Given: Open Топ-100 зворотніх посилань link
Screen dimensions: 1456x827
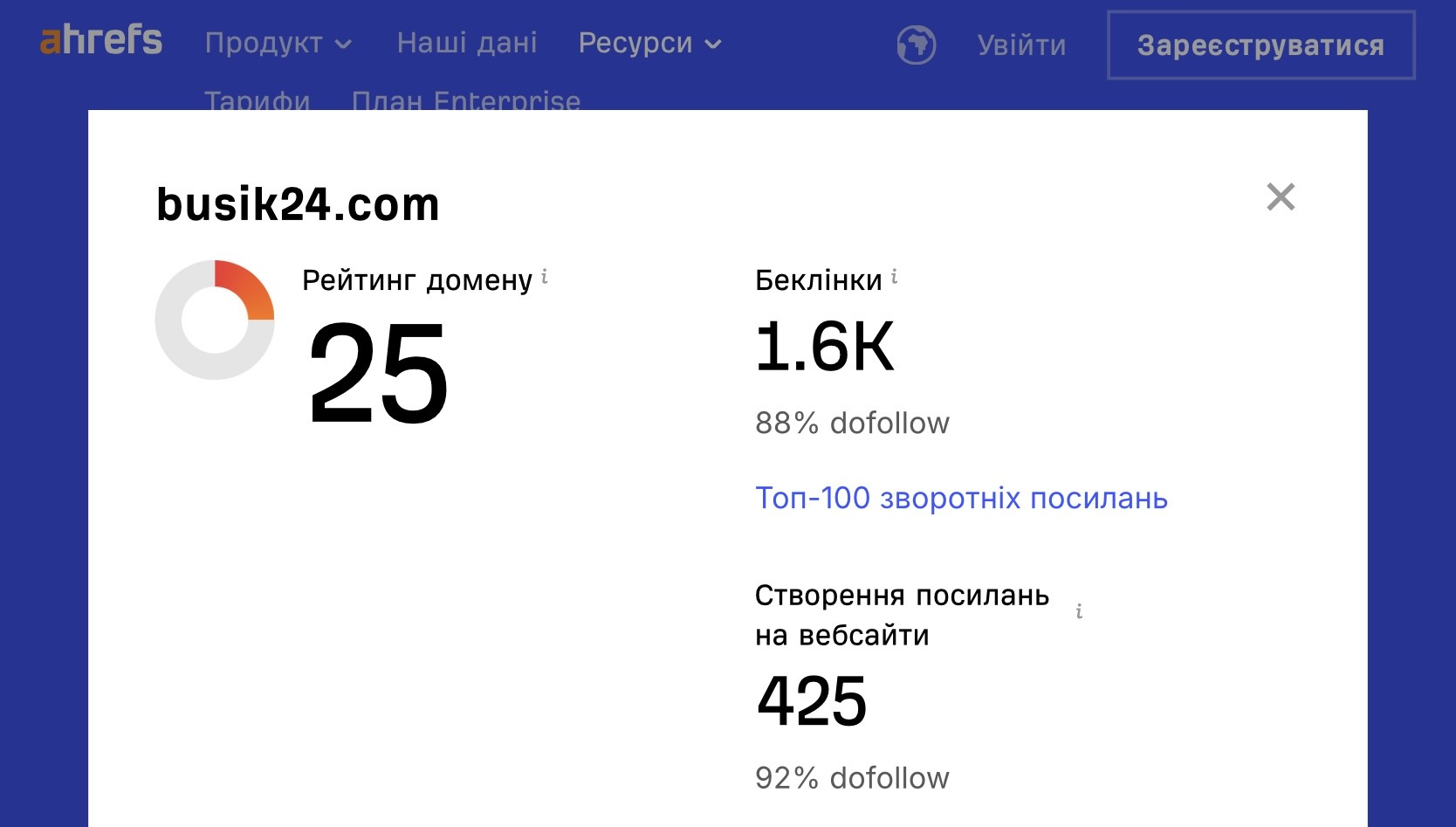Looking at the screenshot, I should pos(961,498).
